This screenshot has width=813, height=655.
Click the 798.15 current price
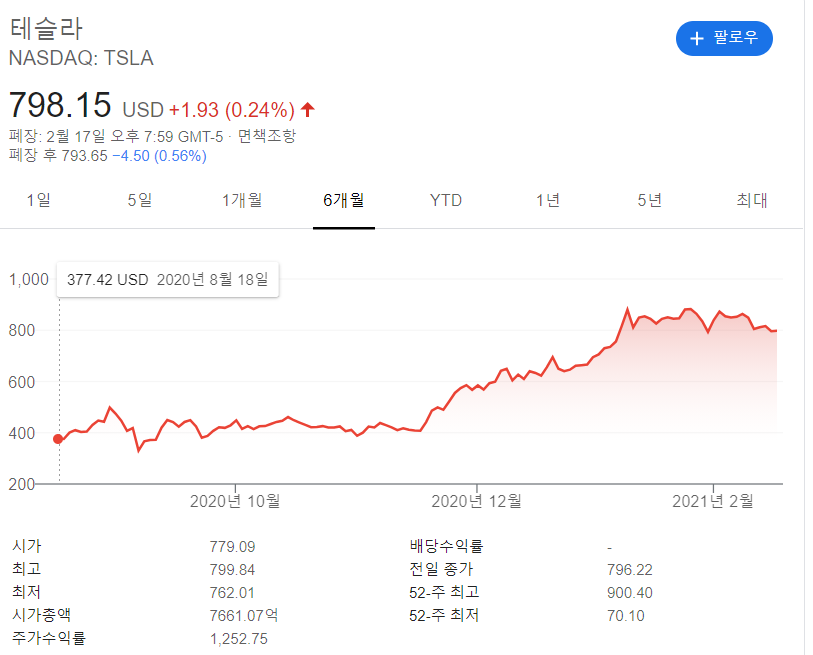(x=60, y=106)
